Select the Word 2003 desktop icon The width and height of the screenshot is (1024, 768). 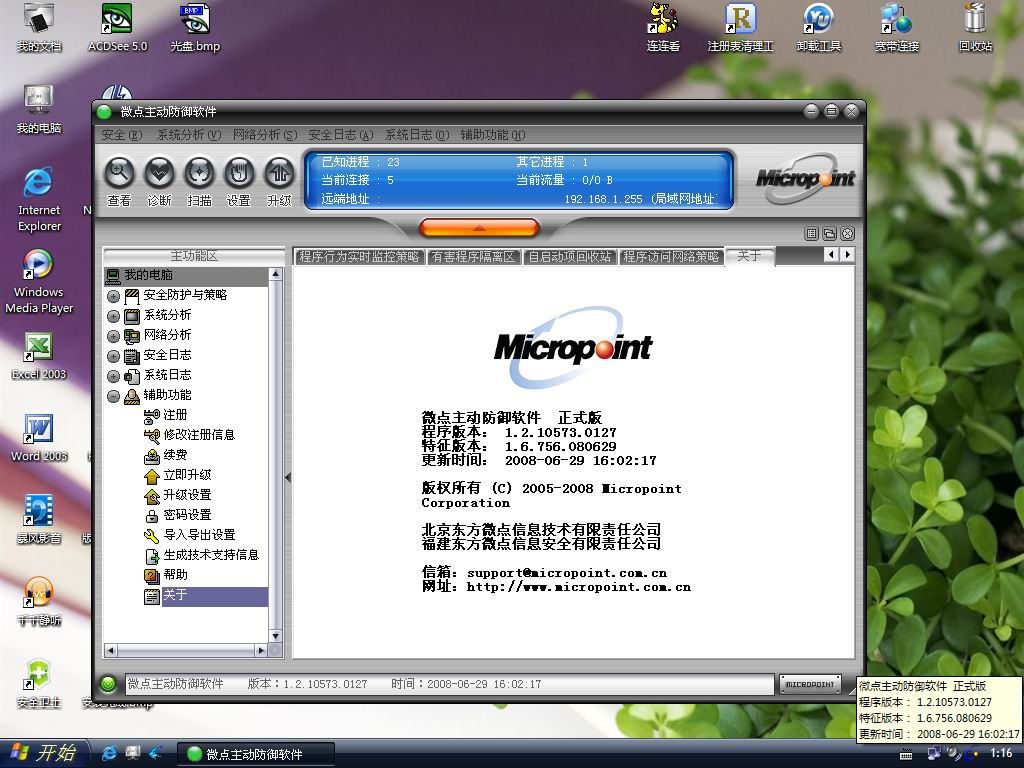[39, 438]
